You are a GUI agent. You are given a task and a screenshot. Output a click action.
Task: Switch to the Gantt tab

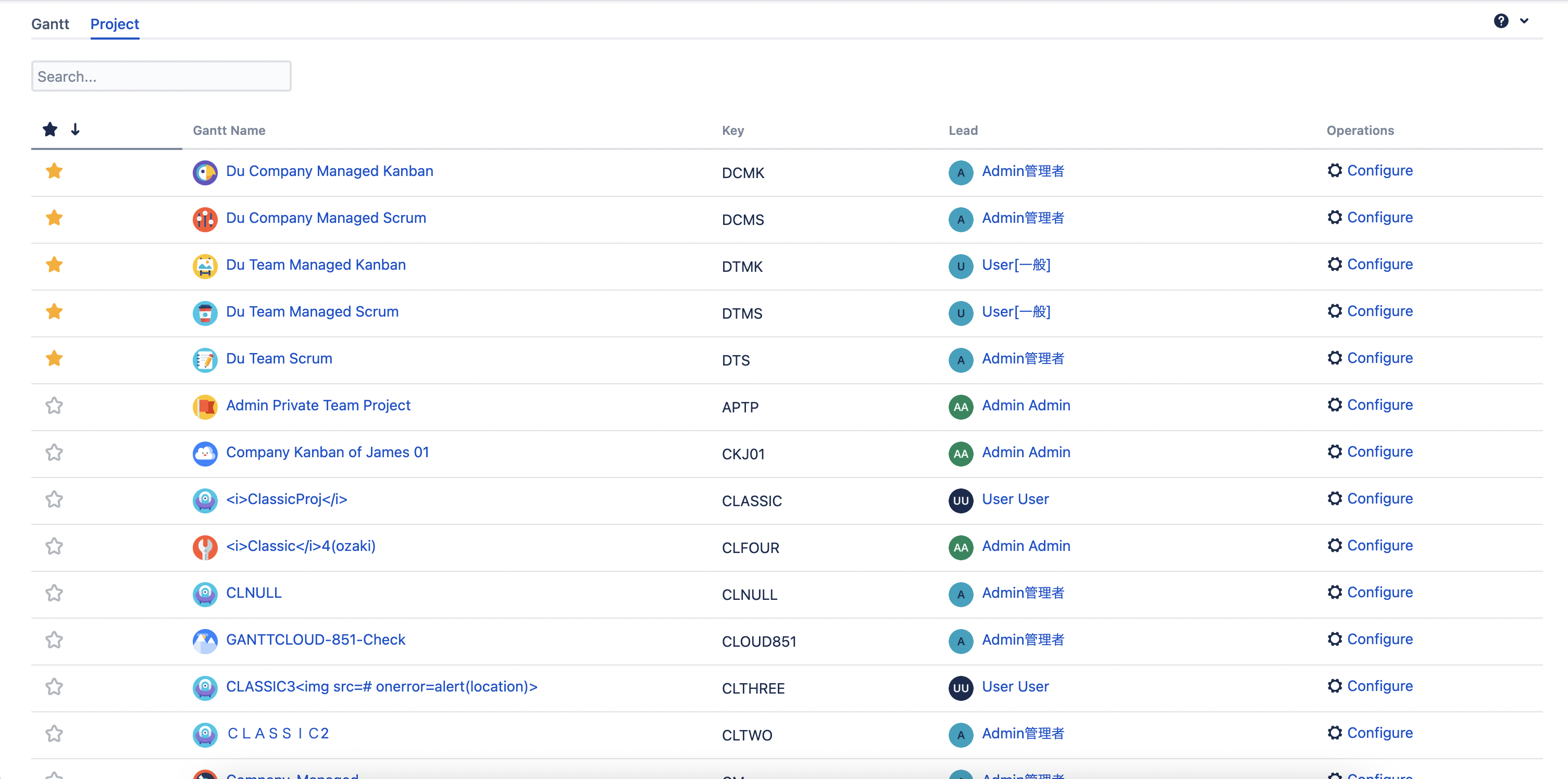coord(50,24)
